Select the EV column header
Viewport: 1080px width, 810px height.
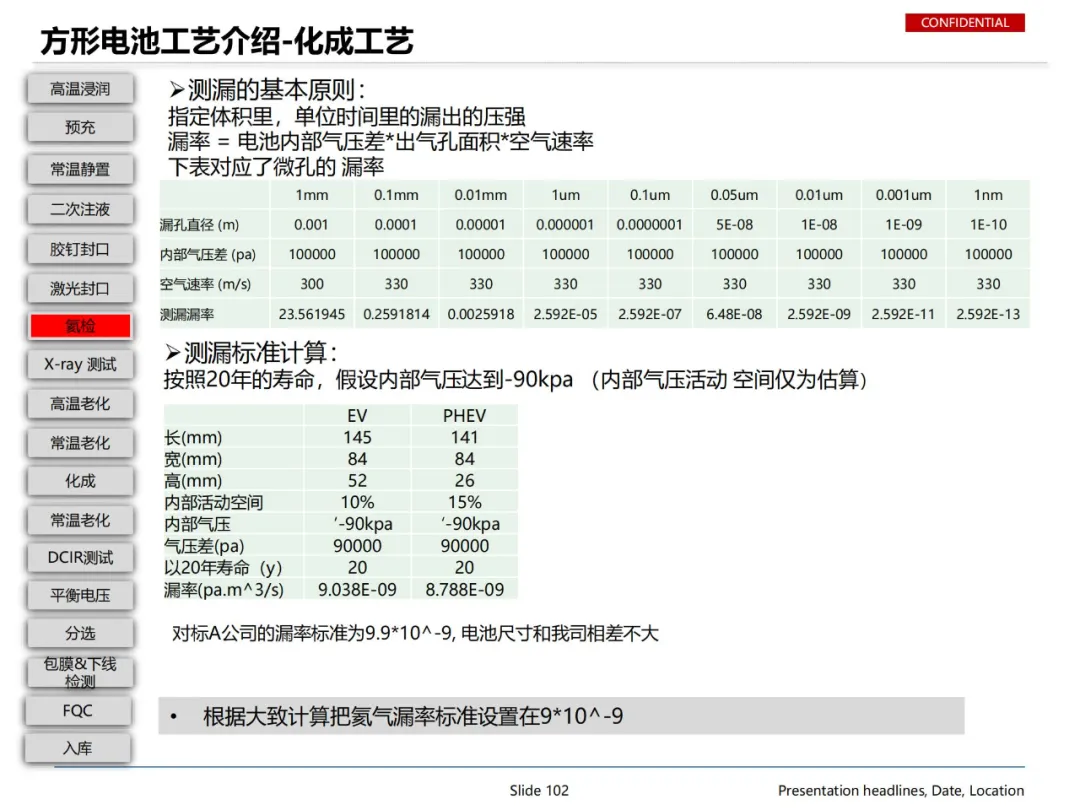tap(357, 415)
